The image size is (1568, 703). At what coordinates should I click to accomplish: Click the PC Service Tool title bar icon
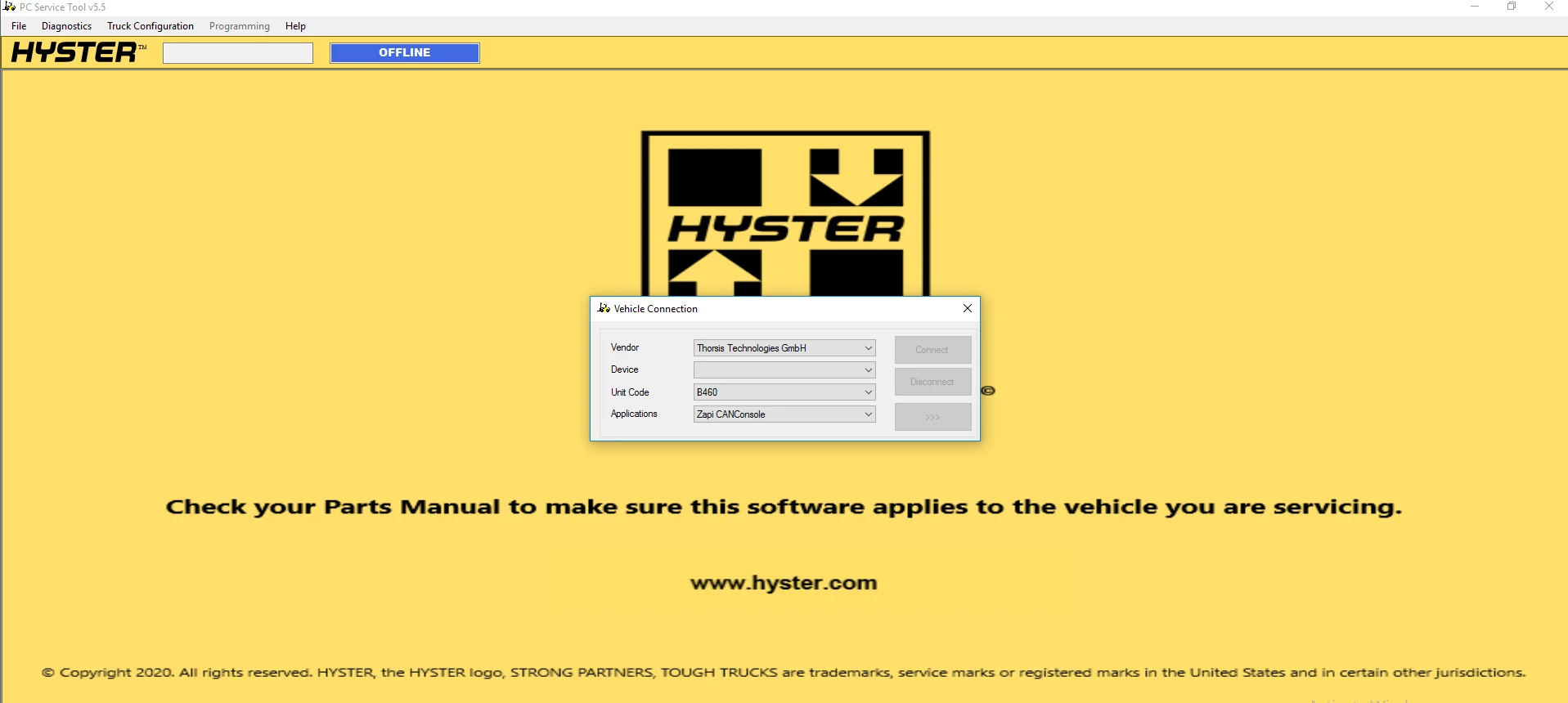point(10,7)
